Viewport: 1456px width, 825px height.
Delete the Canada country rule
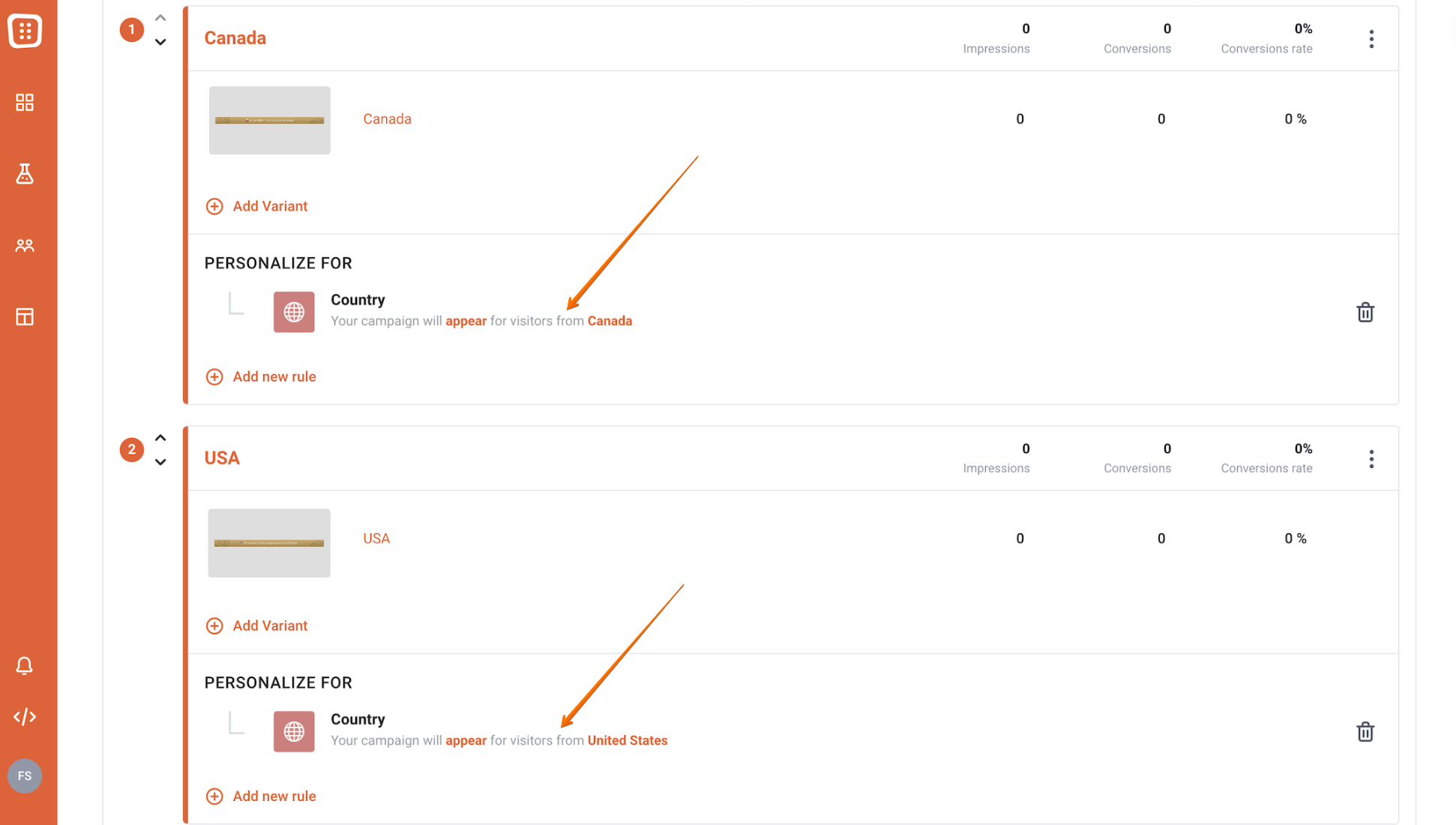pyautogui.click(x=1365, y=312)
